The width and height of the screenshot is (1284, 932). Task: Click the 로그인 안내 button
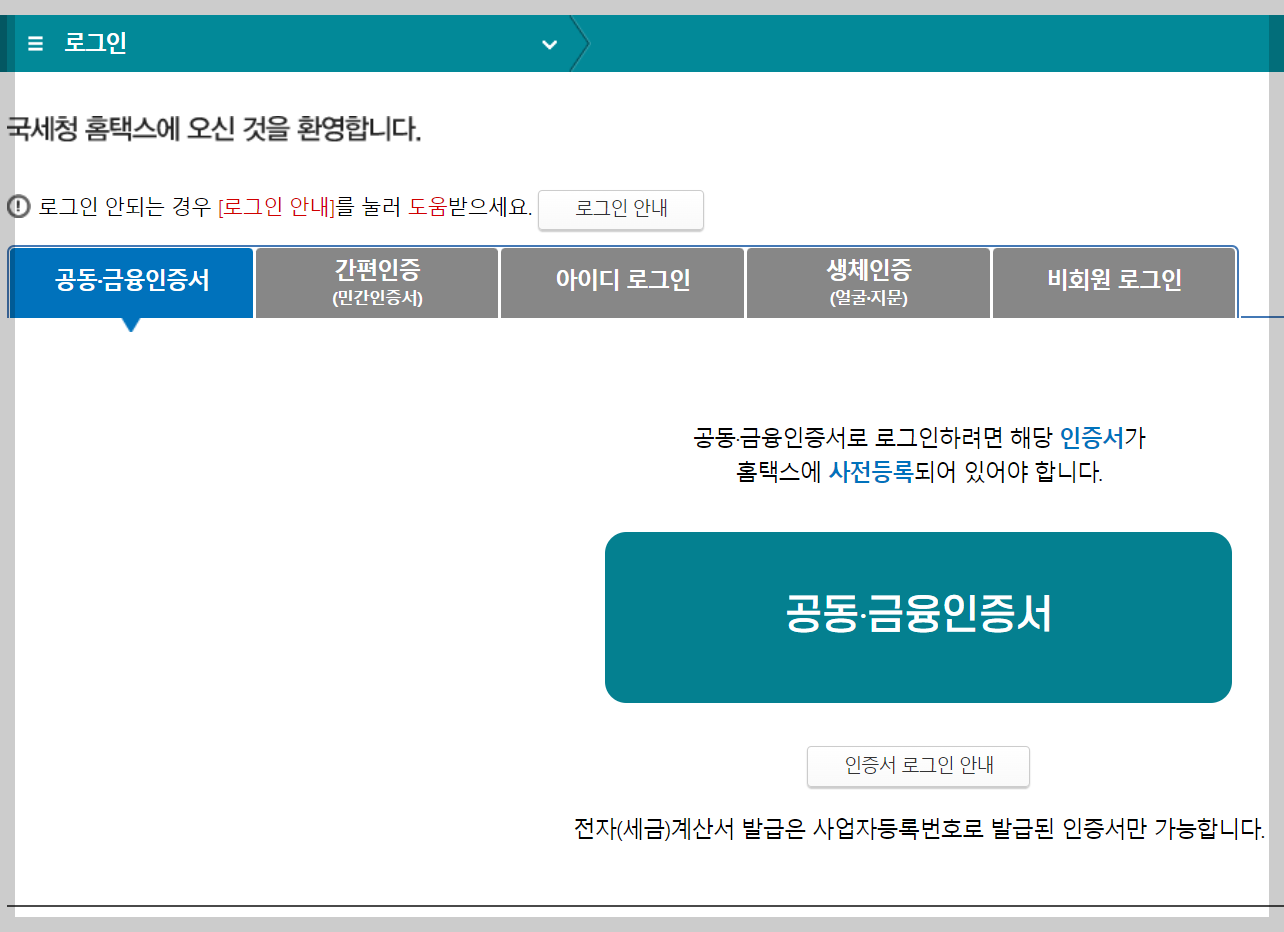(x=621, y=209)
